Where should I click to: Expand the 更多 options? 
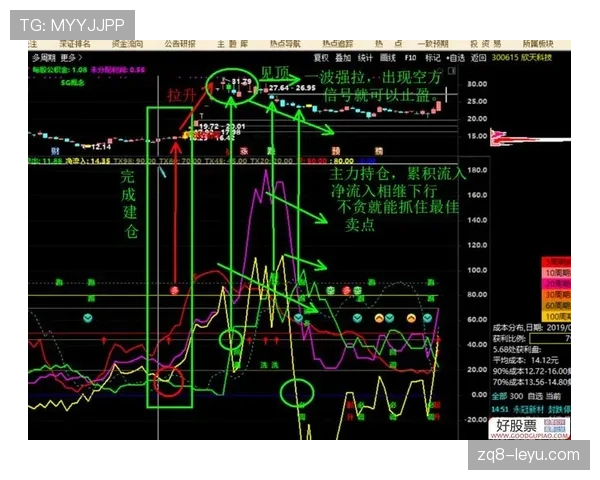coord(71,58)
